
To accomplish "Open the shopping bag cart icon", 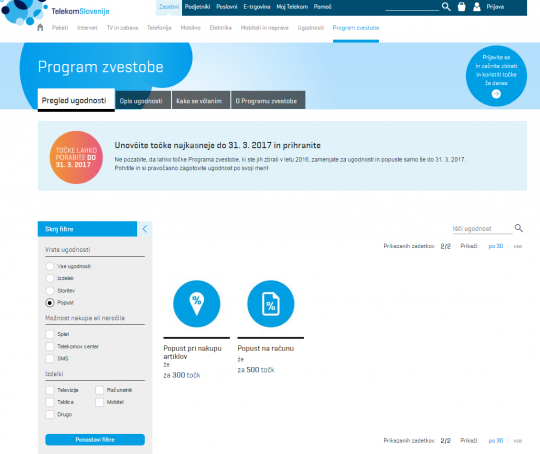I will pyautogui.click(x=461, y=7).
